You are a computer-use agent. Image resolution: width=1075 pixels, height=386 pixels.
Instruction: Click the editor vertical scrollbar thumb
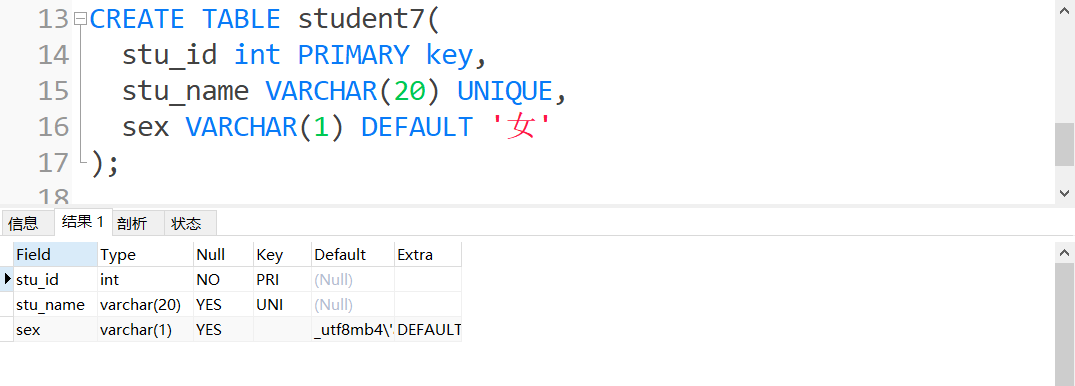pyautogui.click(x=1065, y=144)
